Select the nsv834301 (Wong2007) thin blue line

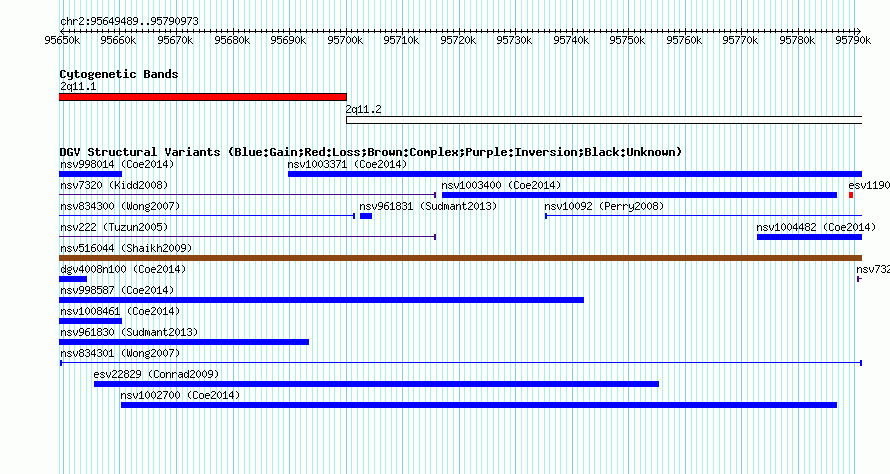tap(461, 363)
